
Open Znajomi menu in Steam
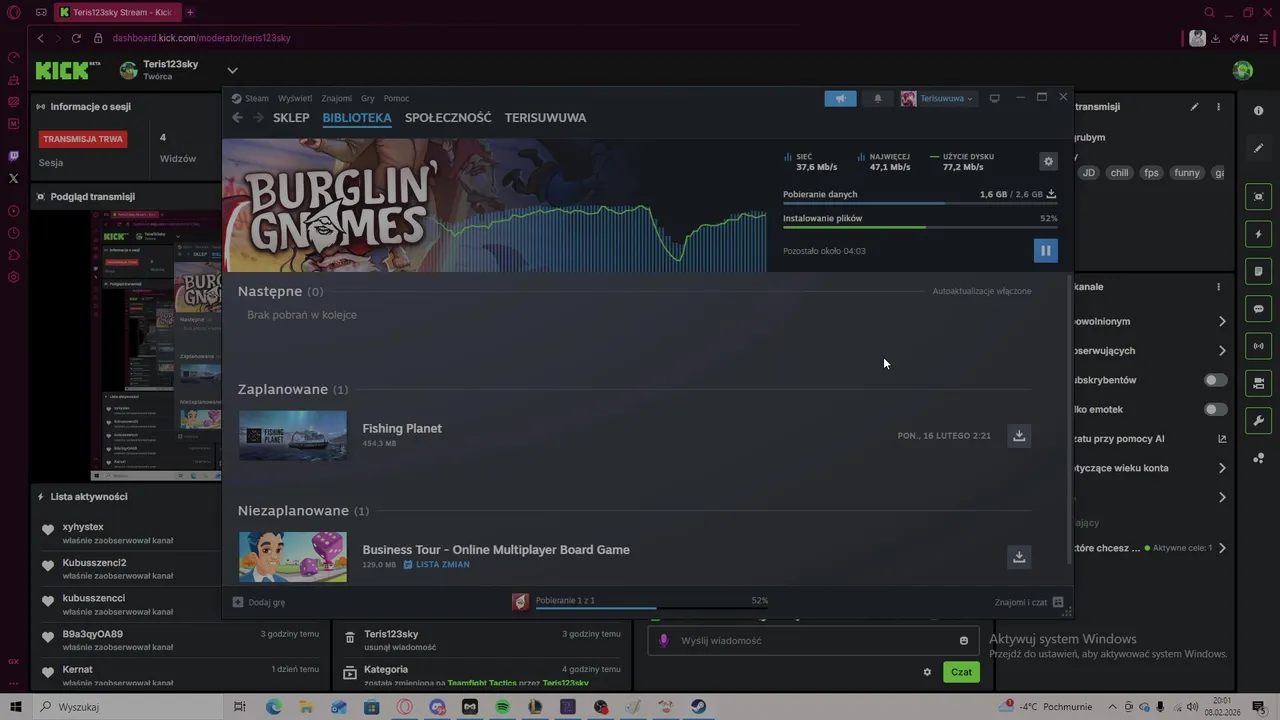pos(336,98)
